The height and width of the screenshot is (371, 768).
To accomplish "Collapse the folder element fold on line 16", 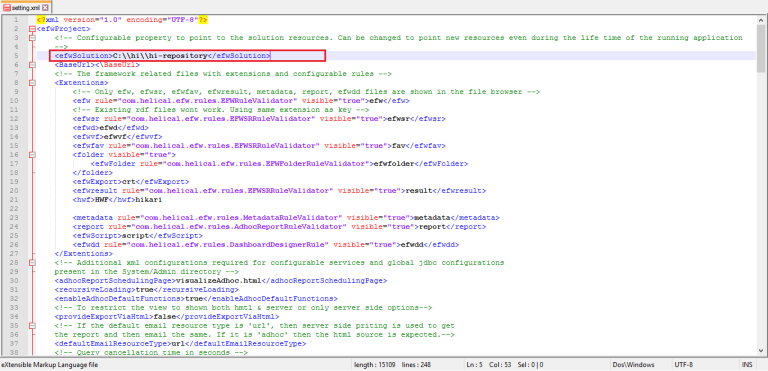I will click(x=32, y=155).
